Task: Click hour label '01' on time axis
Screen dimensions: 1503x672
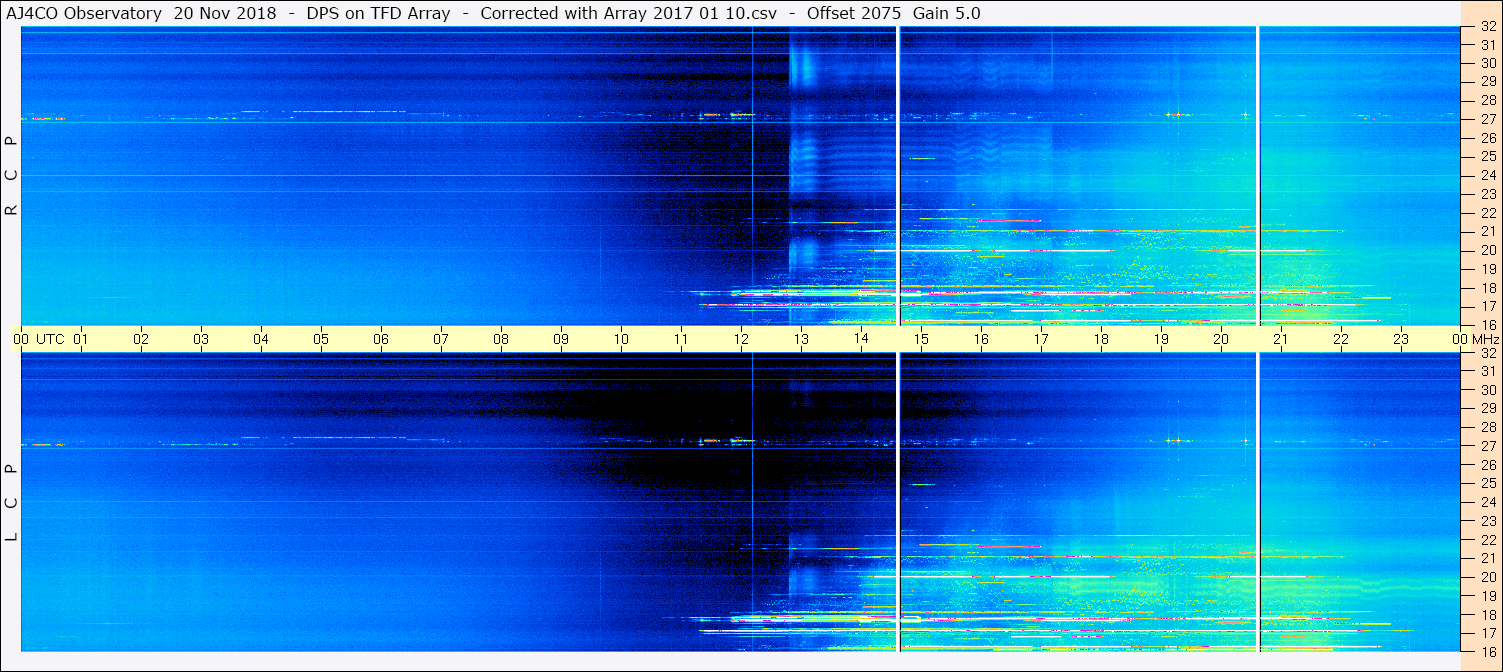Action: [x=81, y=339]
